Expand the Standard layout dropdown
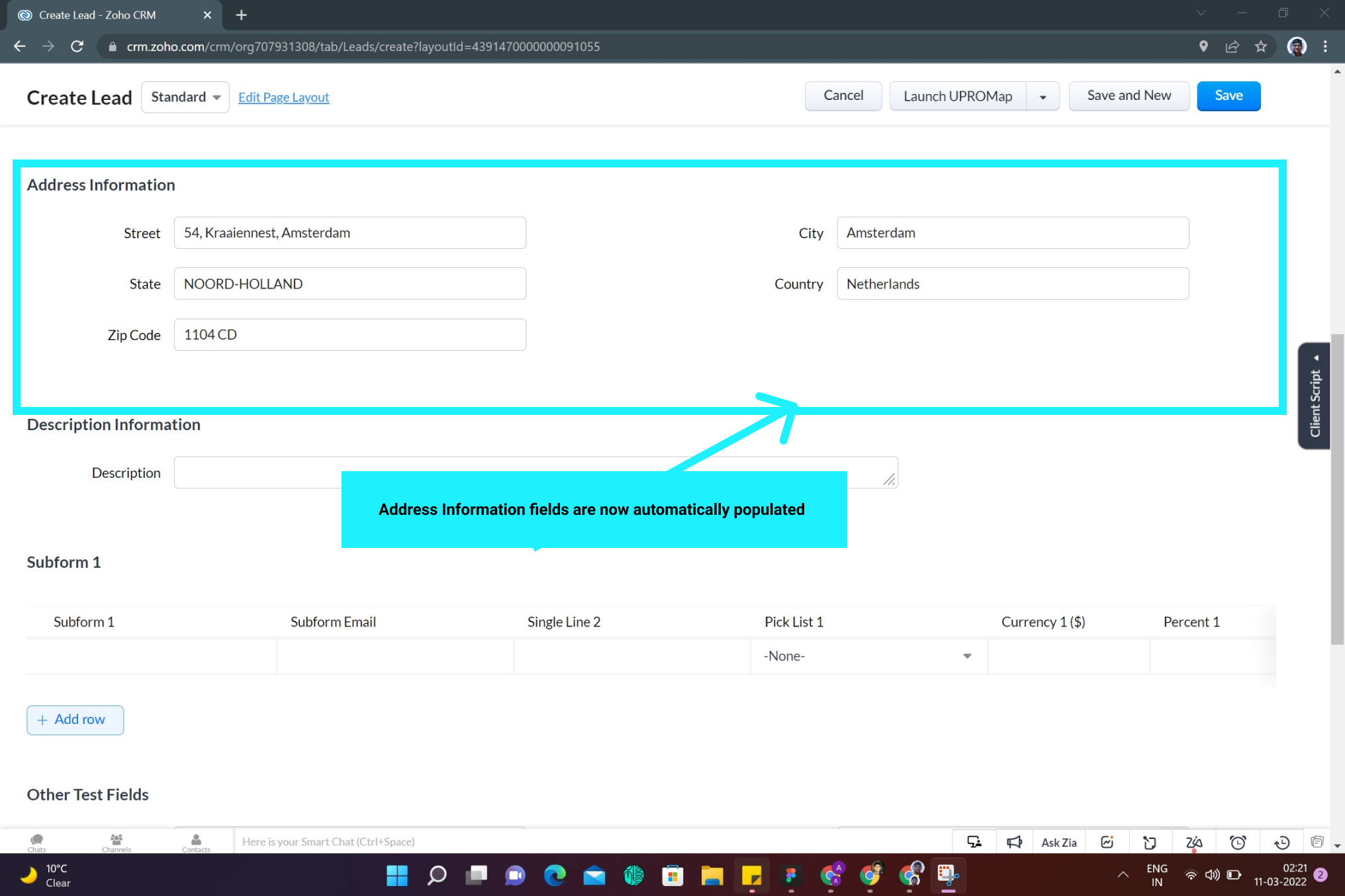 click(x=185, y=97)
